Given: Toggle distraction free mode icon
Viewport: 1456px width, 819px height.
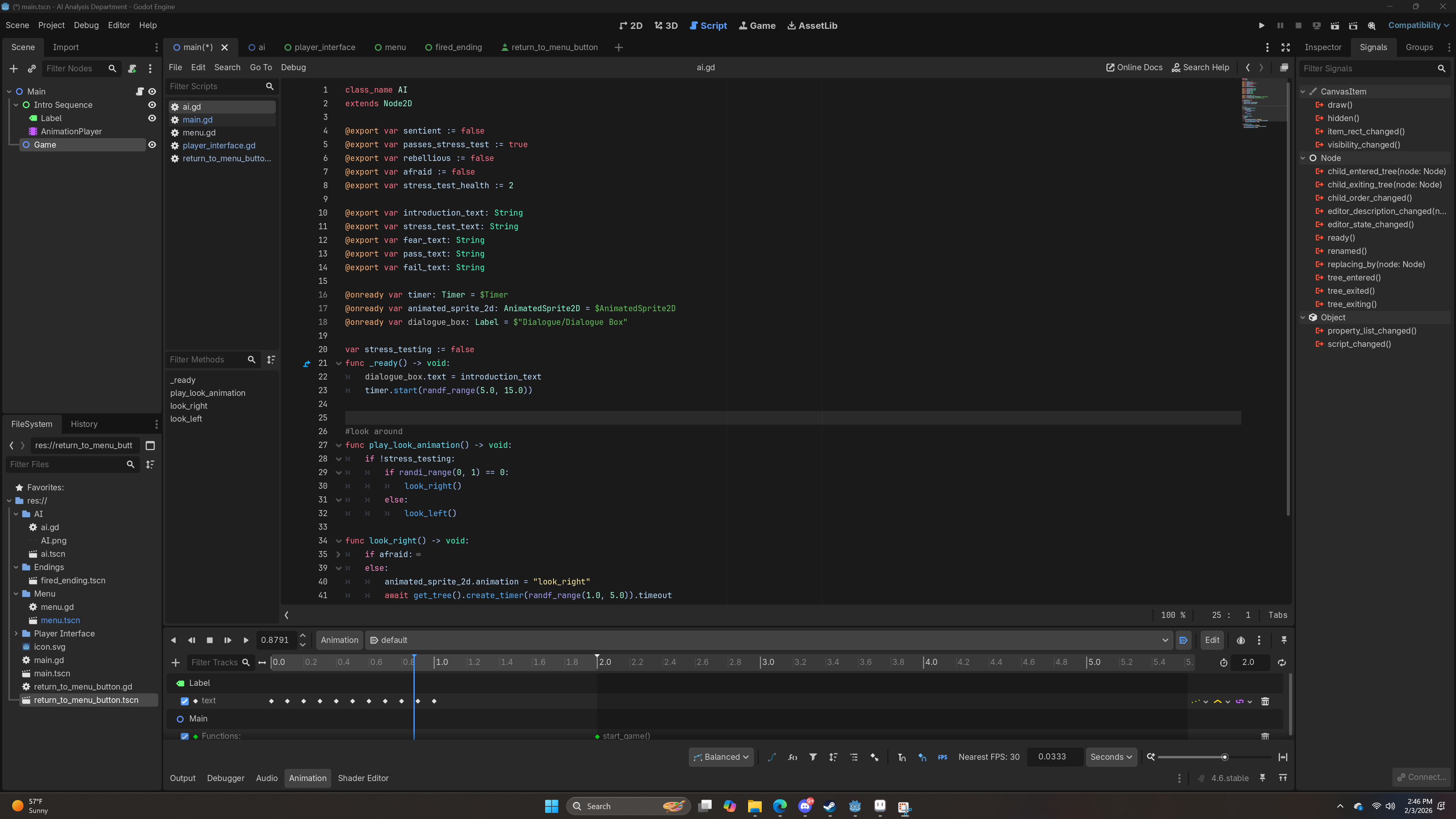Looking at the screenshot, I should (1285, 47).
